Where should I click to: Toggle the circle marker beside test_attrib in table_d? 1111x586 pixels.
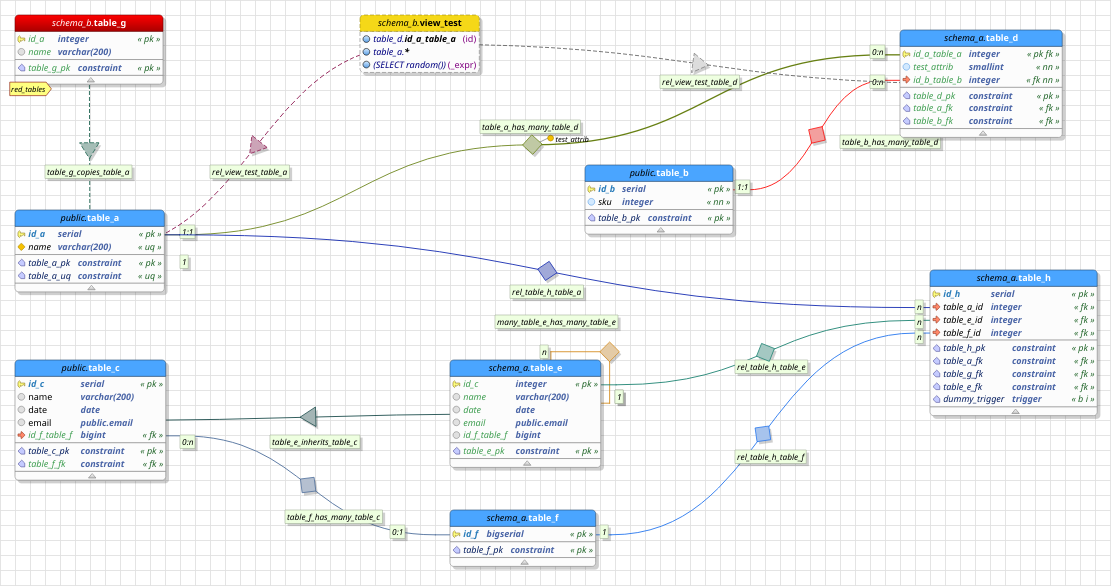pos(905,67)
